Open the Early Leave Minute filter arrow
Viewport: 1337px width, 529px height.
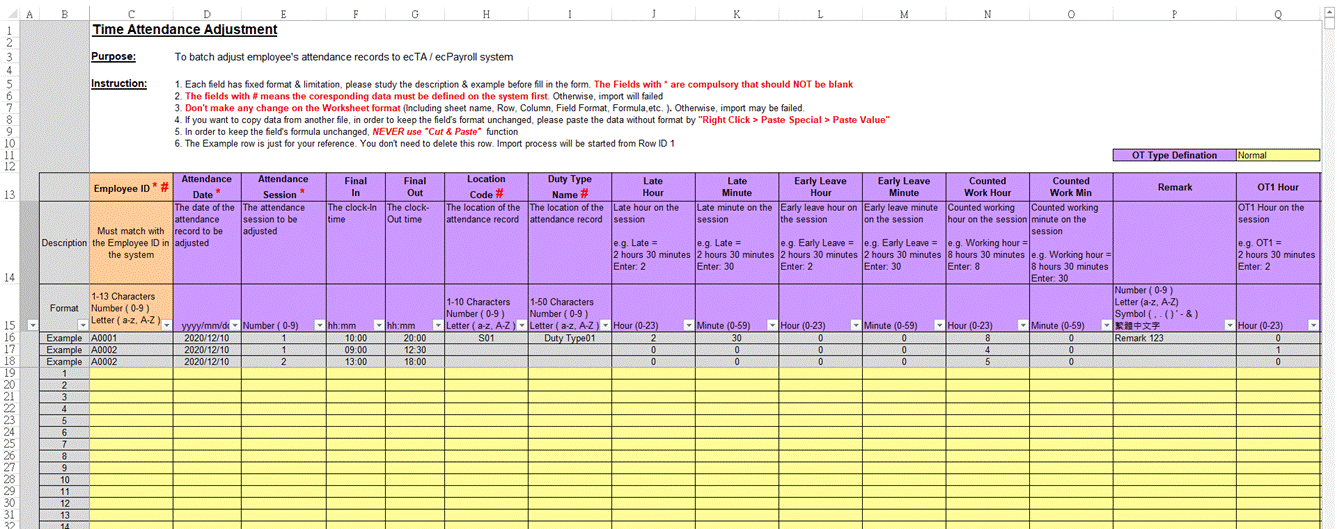click(x=937, y=326)
